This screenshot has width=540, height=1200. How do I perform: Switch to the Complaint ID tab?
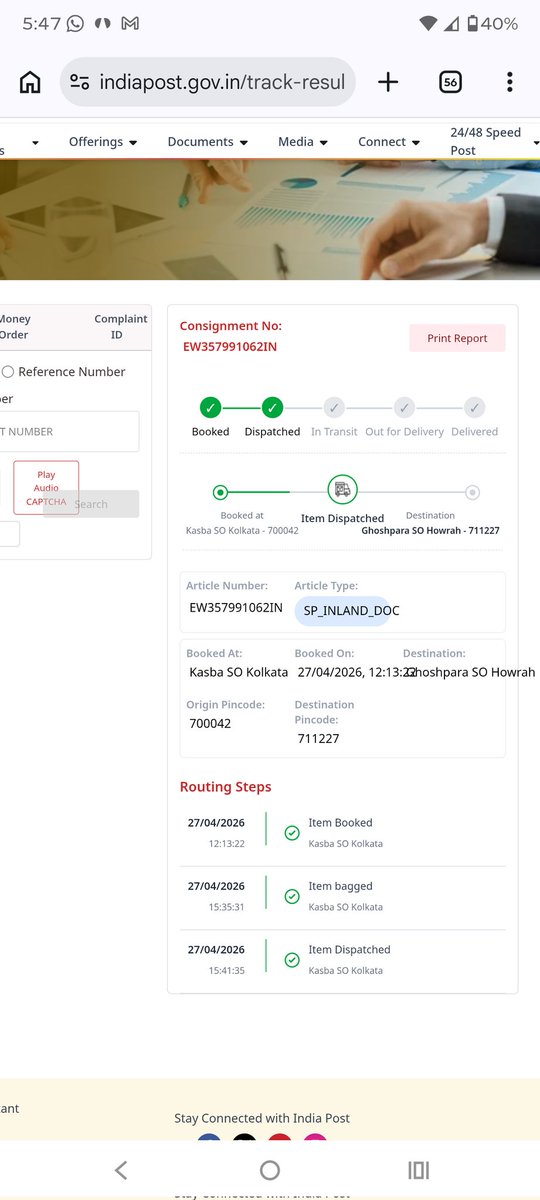click(x=121, y=326)
